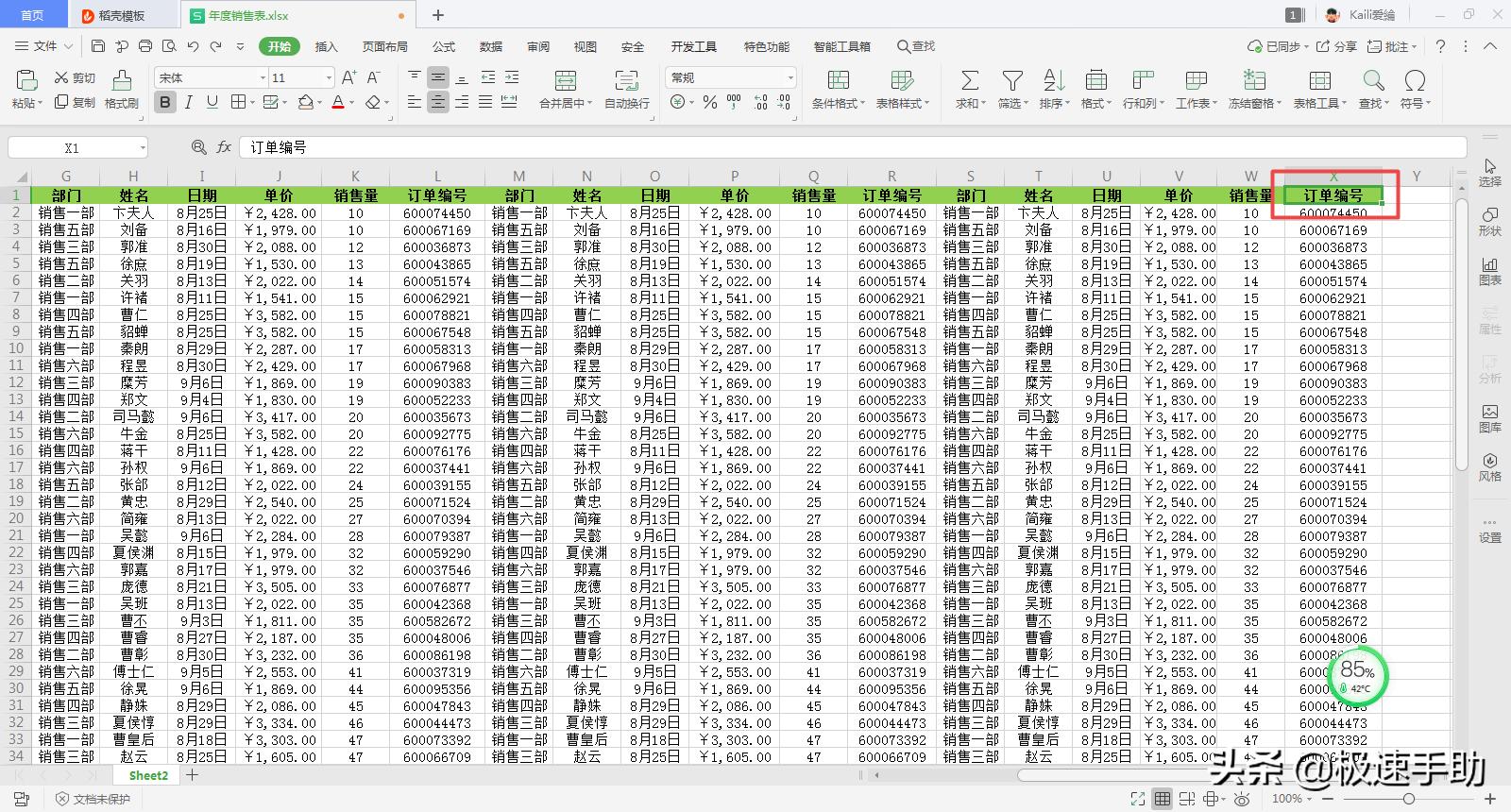Expand the Sort (排序) dropdown
The image size is (1511, 812).
(x=1068, y=104)
